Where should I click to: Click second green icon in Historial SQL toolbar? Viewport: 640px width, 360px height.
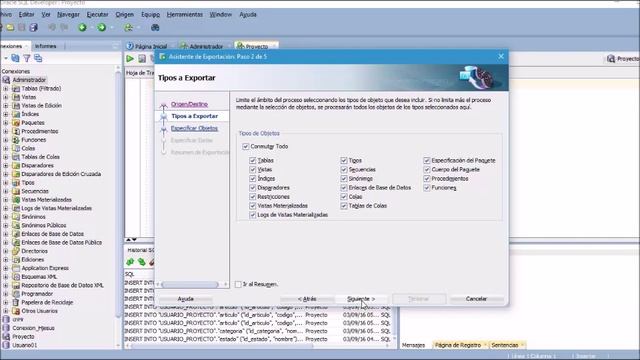coord(141,262)
